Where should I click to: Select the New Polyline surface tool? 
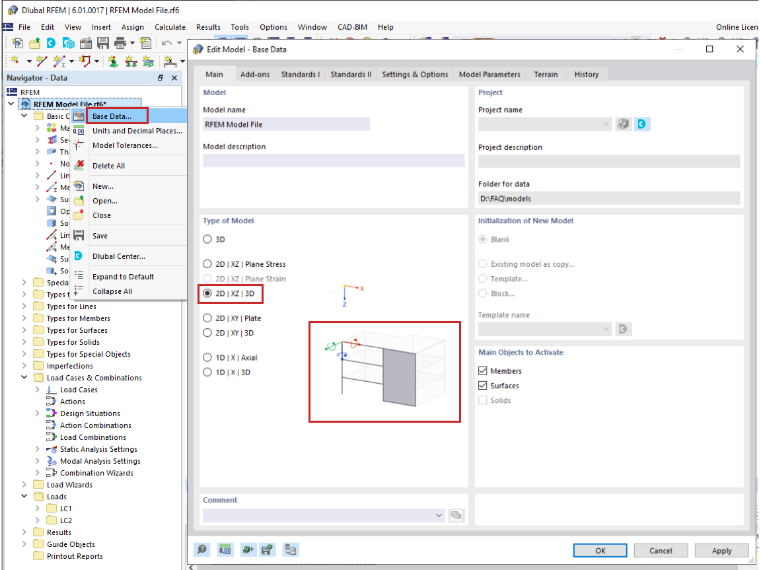point(85,61)
